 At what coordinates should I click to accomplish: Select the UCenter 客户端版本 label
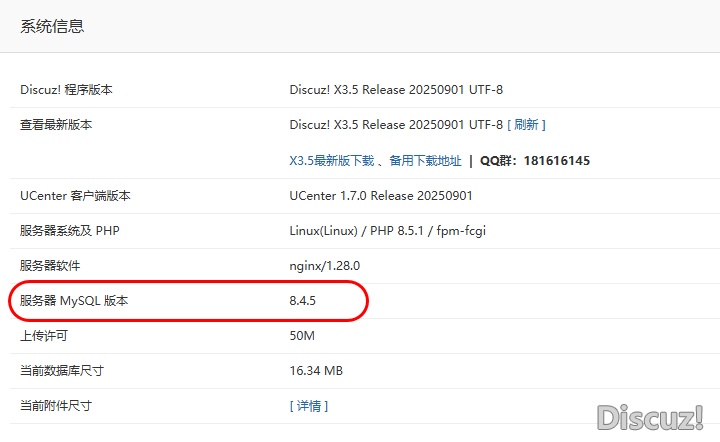pyautogui.click(x=75, y=196)
